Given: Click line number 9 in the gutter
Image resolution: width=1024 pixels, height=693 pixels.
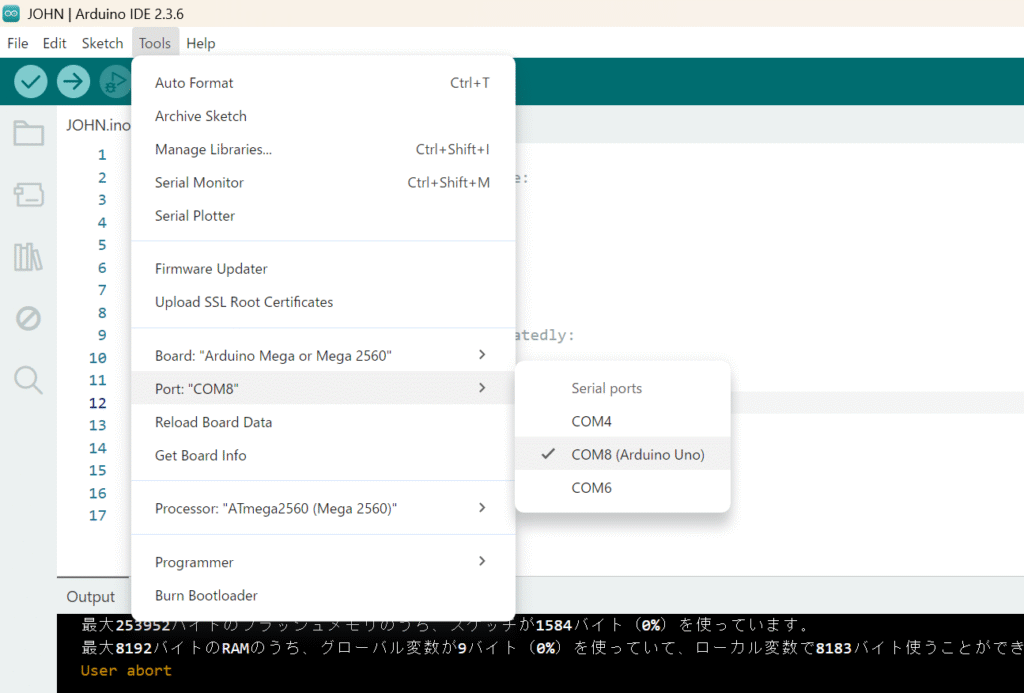Looking at the screenshot, I should pos(102,335).
